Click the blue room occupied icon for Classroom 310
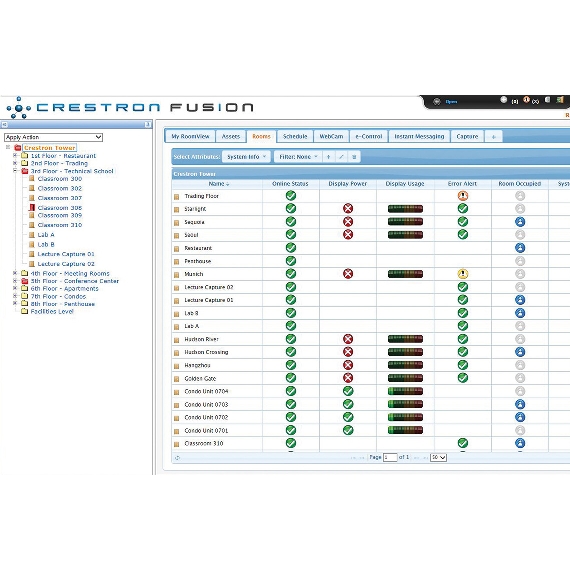This screenshot has width=570, height=570. click(520, 443)
